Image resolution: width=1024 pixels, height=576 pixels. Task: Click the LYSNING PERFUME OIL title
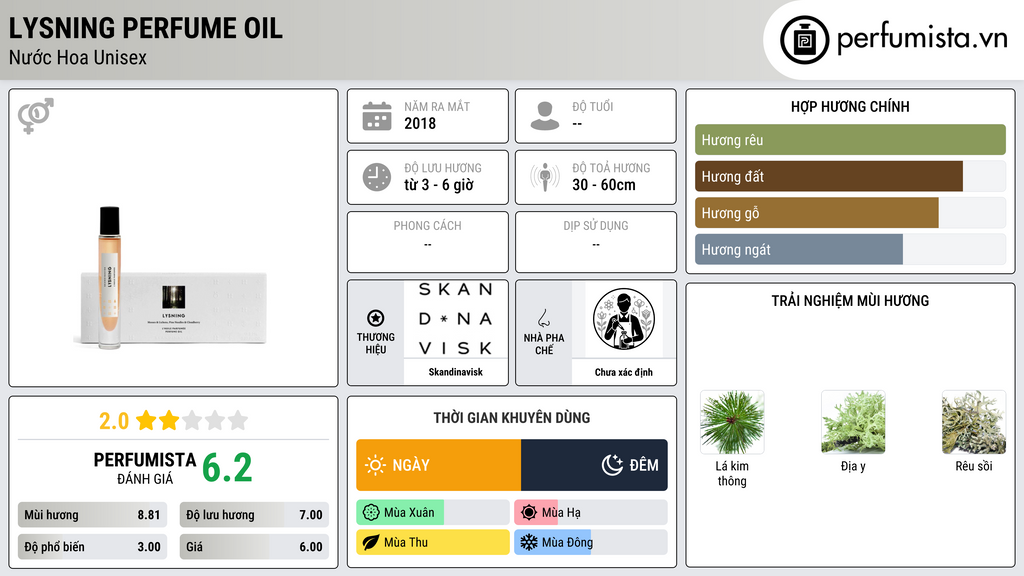[146, 28]
